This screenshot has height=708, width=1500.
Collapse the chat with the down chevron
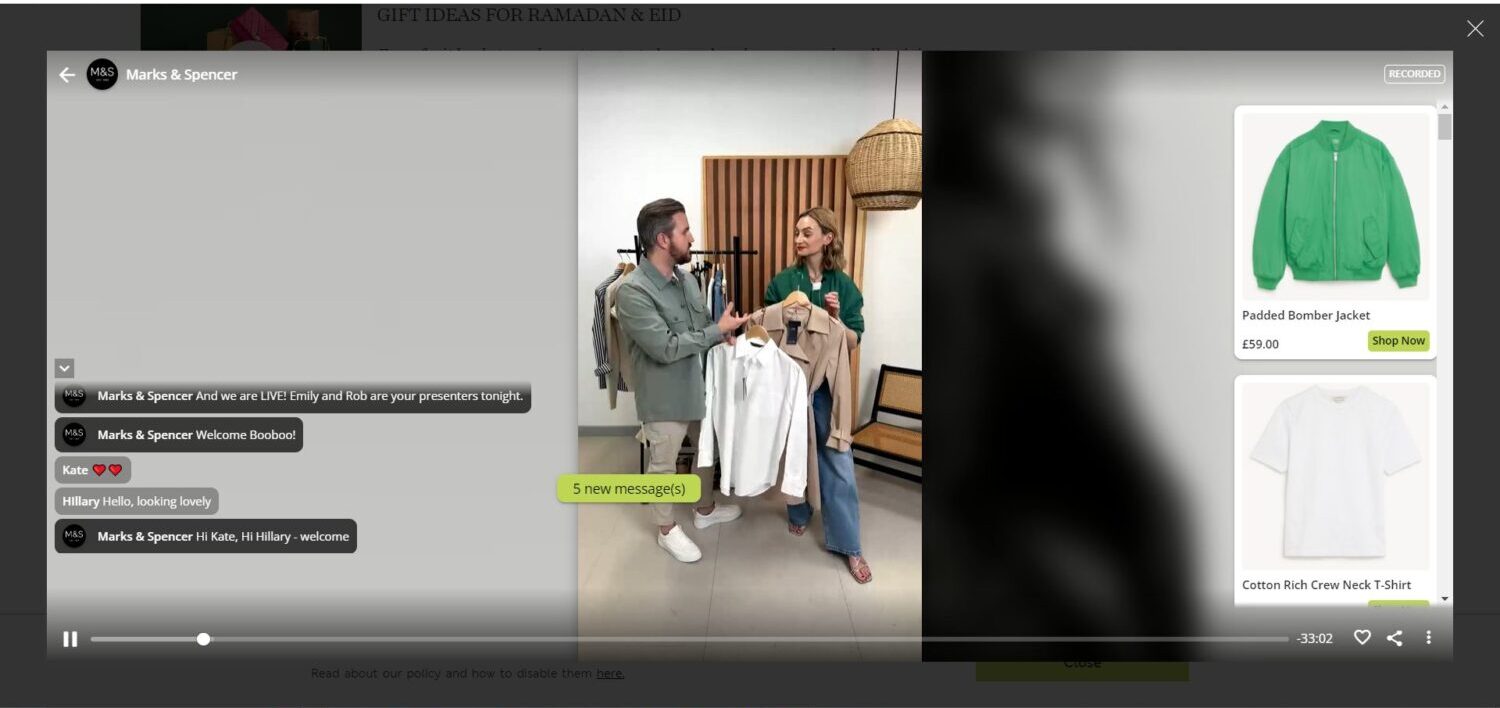coord(64,368)
